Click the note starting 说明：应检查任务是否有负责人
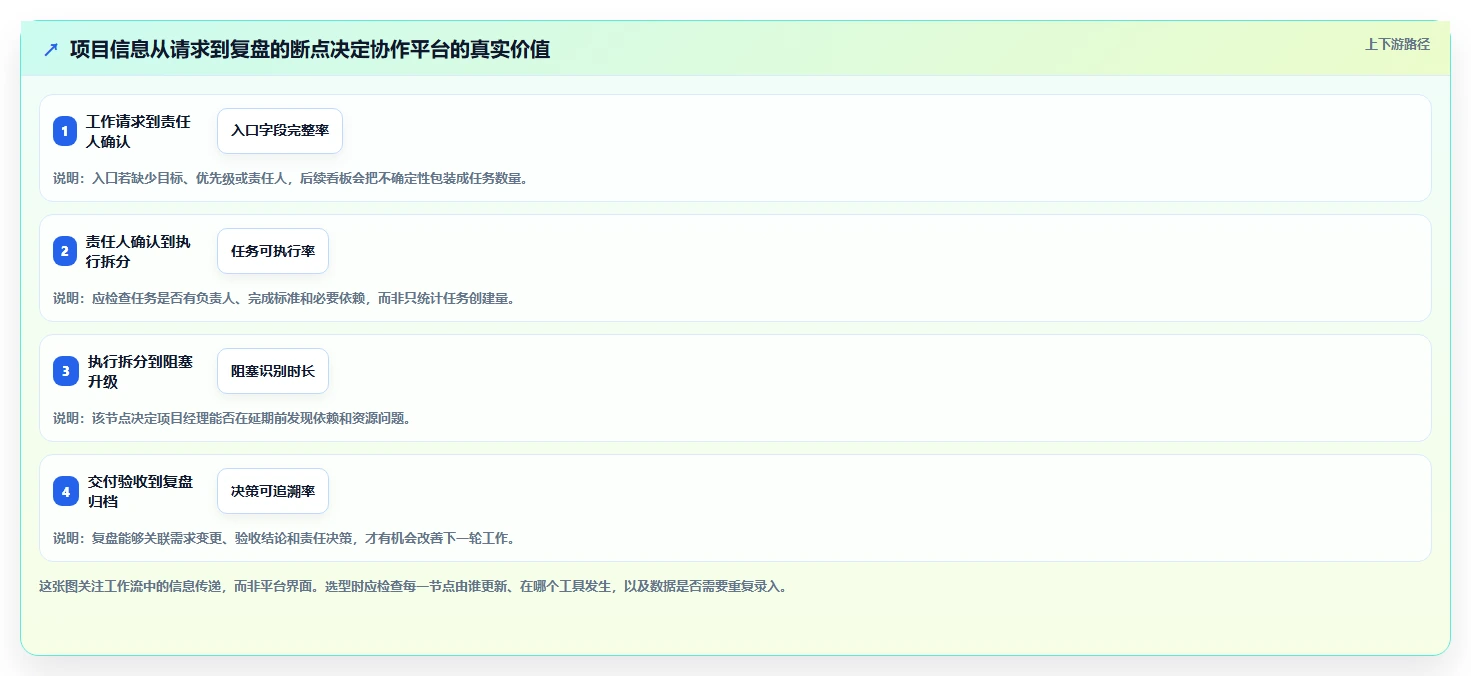The image size is (1471, 676). coord(284,298)
